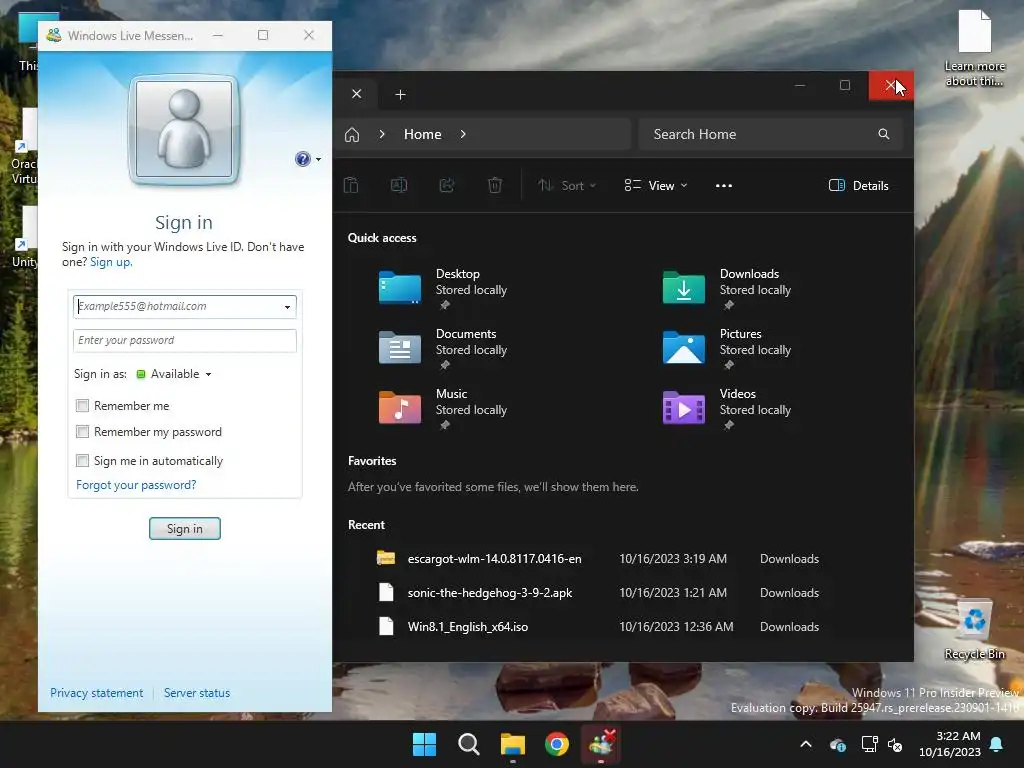Click the network tray icon
The width and height of the screenshot is (1024, 768).
pyautogui.click(x=869, y=744)
